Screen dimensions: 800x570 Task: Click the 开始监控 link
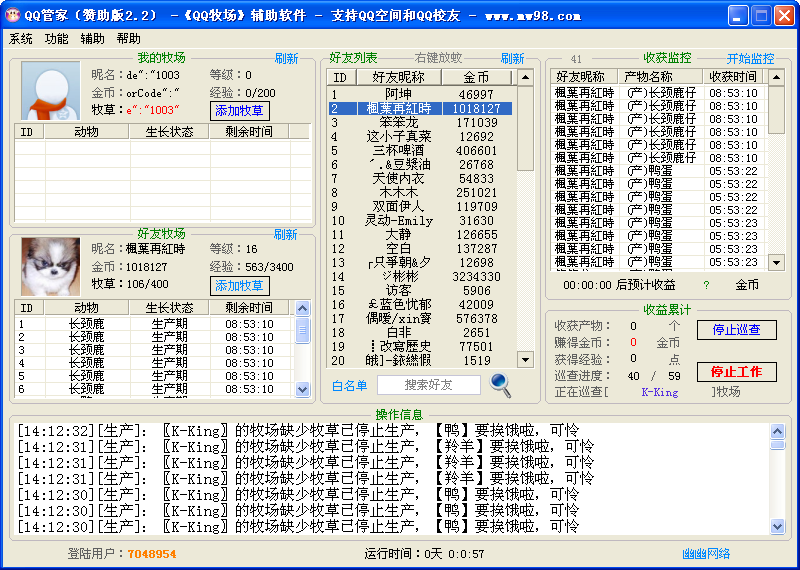750,59
